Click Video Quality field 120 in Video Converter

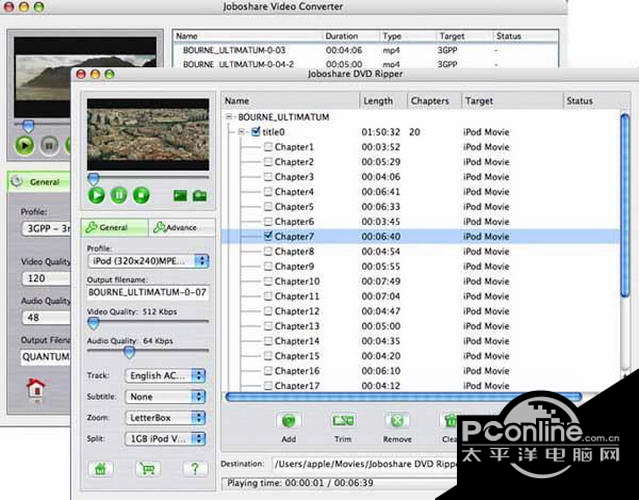[46, 278]
